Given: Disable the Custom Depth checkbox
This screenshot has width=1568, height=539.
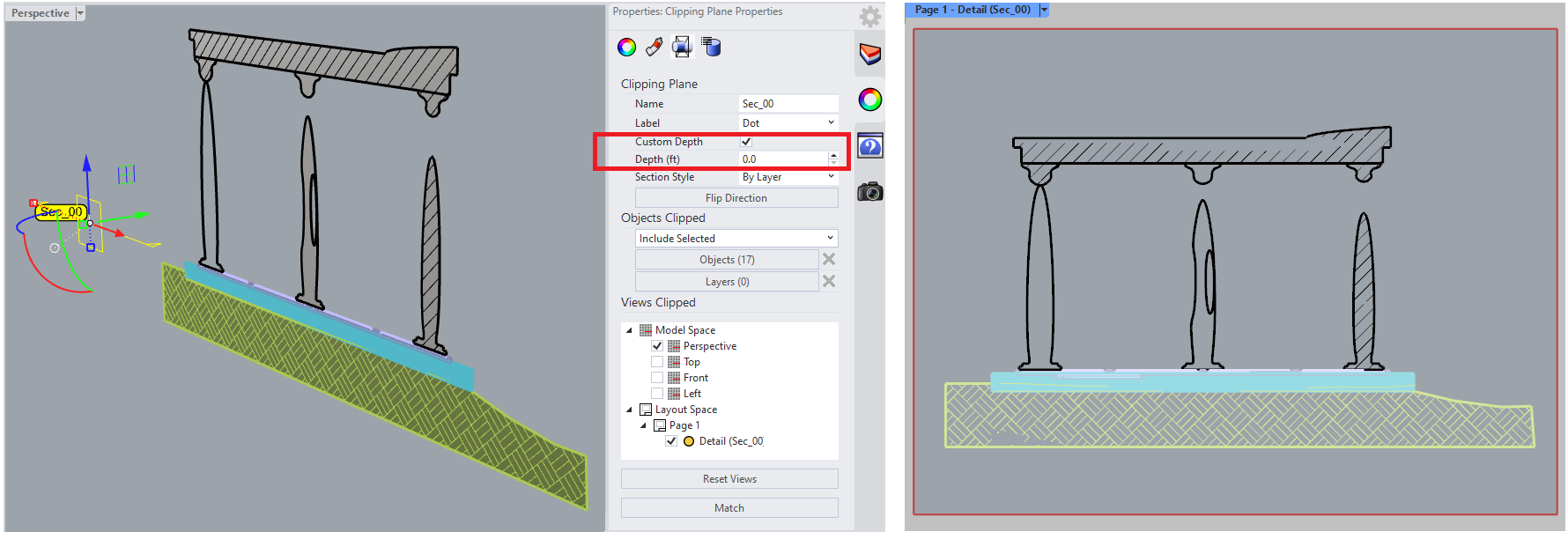Looking at the screenshot, I should coord(746,142).
